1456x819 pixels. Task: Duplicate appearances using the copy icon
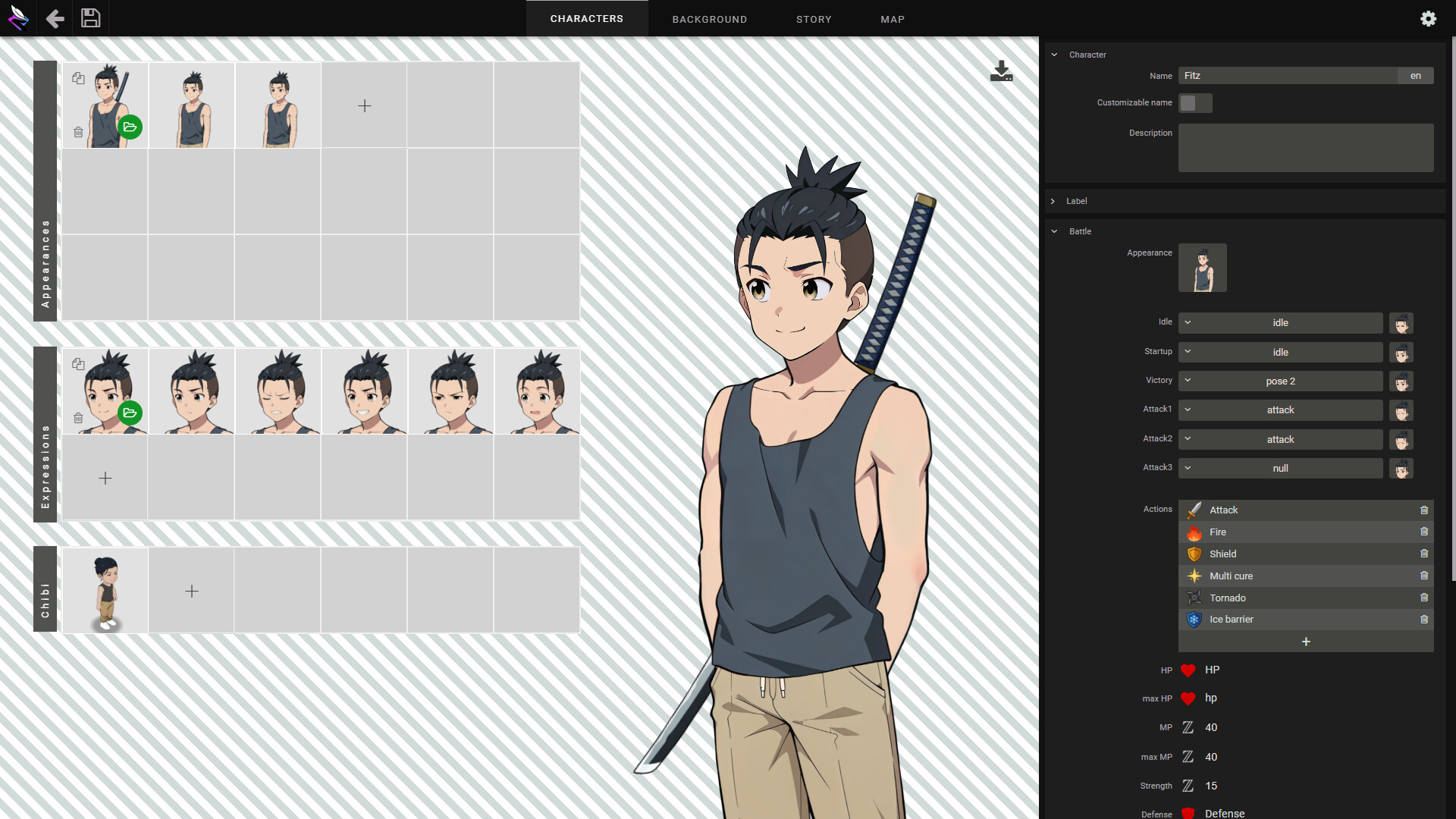point(78,77)
